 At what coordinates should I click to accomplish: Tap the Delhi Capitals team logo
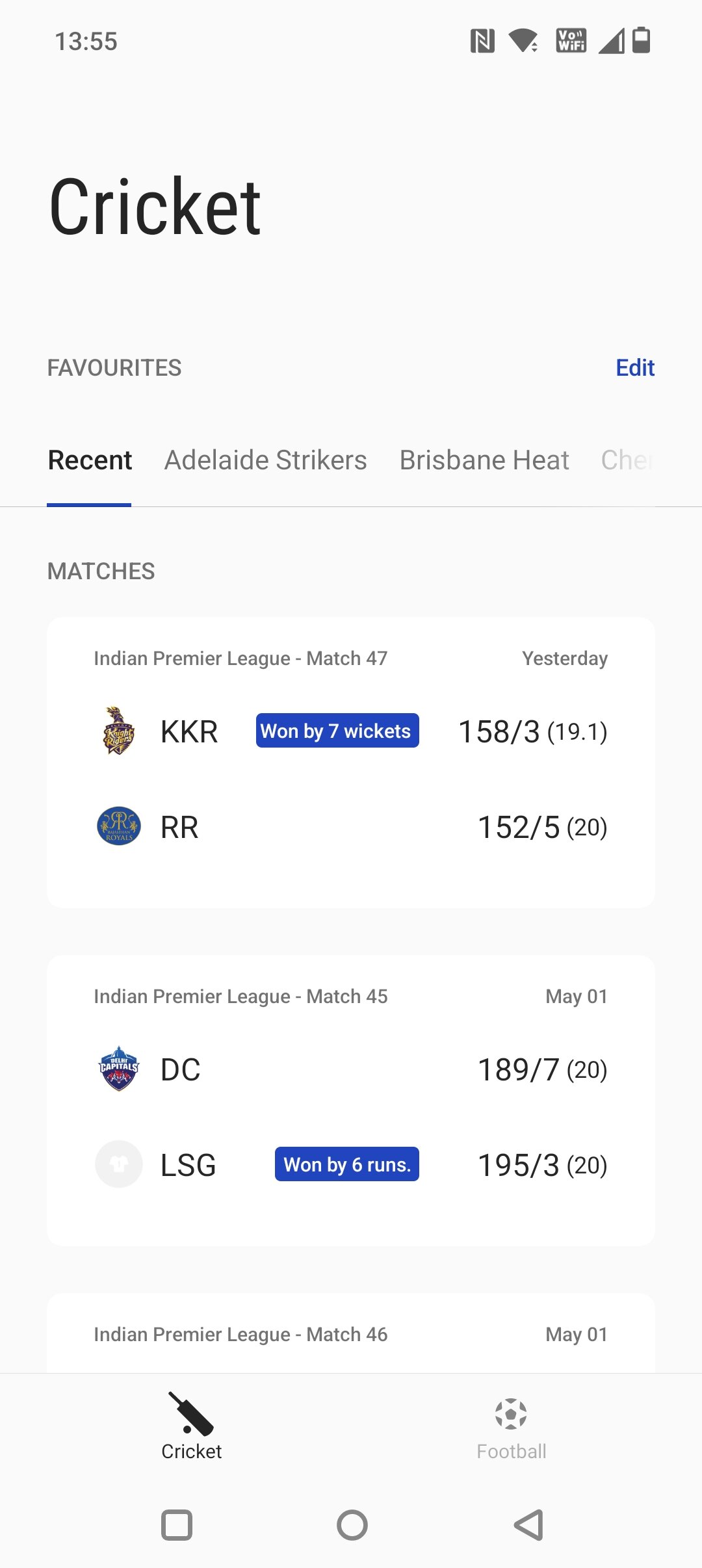(119, 1069)
